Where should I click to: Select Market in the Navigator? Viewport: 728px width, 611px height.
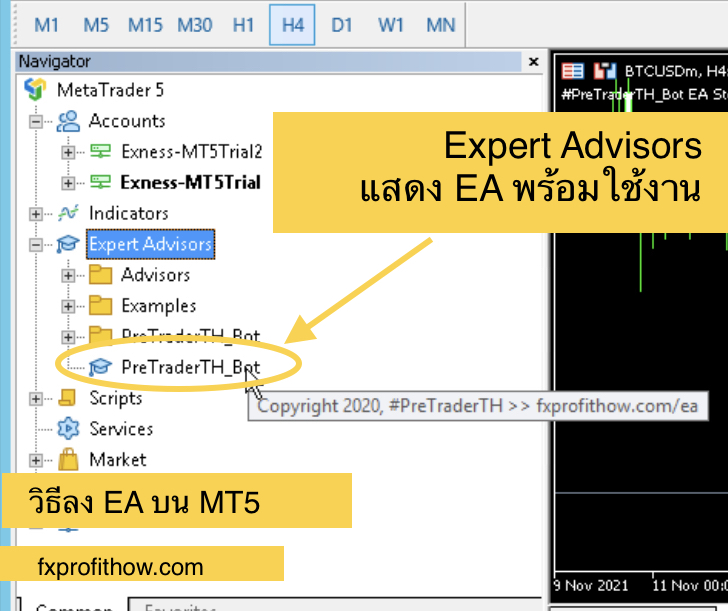(118, 460)
